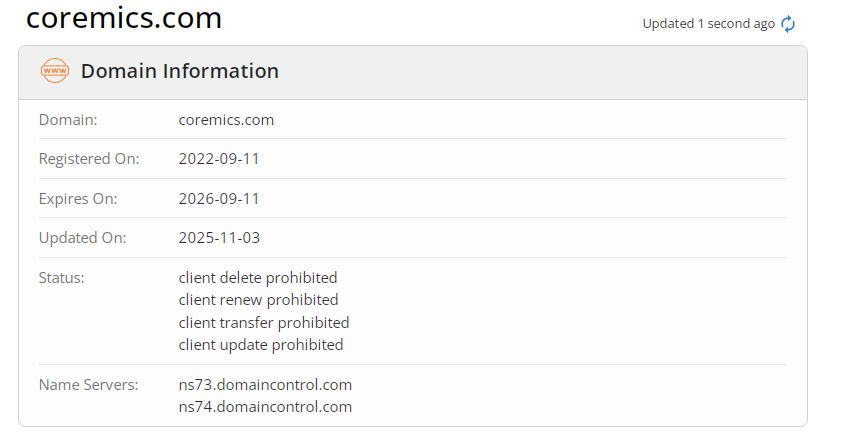Select the coremics.com domain value
The width and height of the screenshot is (846, 435).
click(226, 120)
